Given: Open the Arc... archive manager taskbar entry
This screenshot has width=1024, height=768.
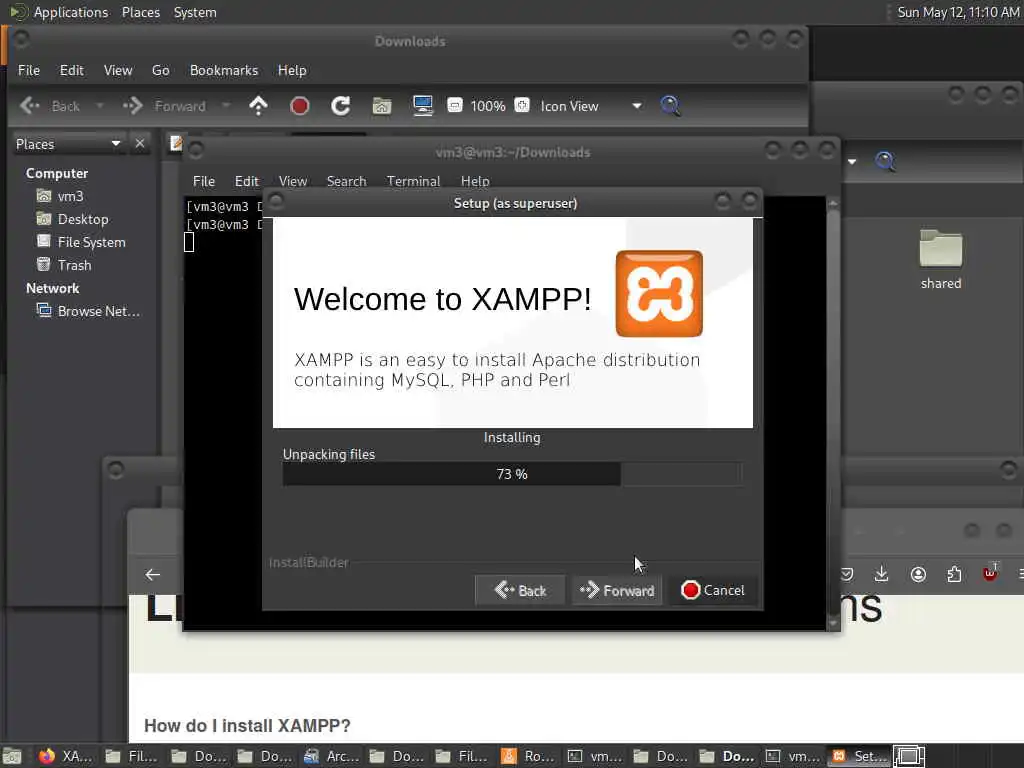Looking at the screenshot, I should [332, 756].
